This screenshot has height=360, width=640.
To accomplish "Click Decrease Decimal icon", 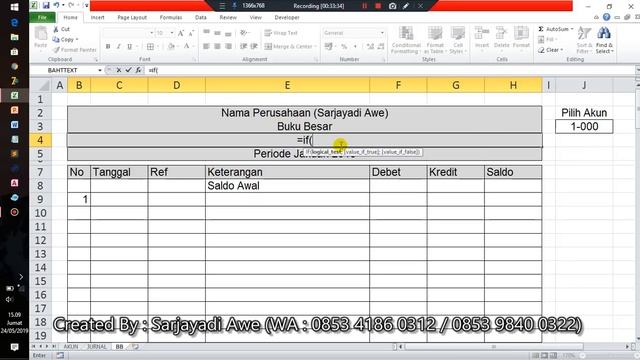I will [x=381, y=47].
